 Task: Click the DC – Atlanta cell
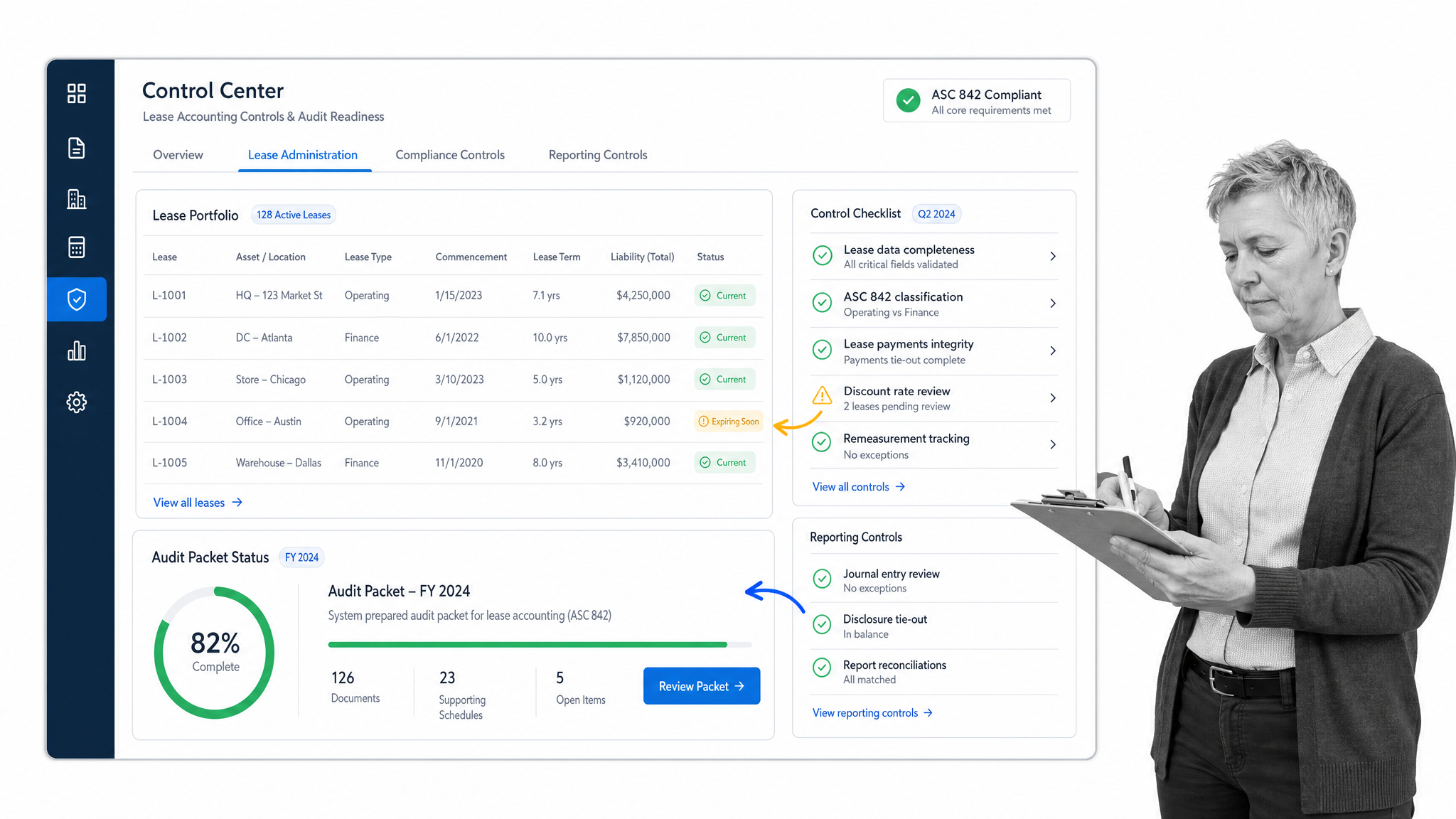pos(264,338)
